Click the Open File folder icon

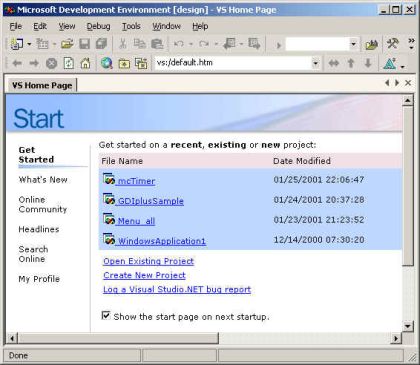[x=67, y=44]
